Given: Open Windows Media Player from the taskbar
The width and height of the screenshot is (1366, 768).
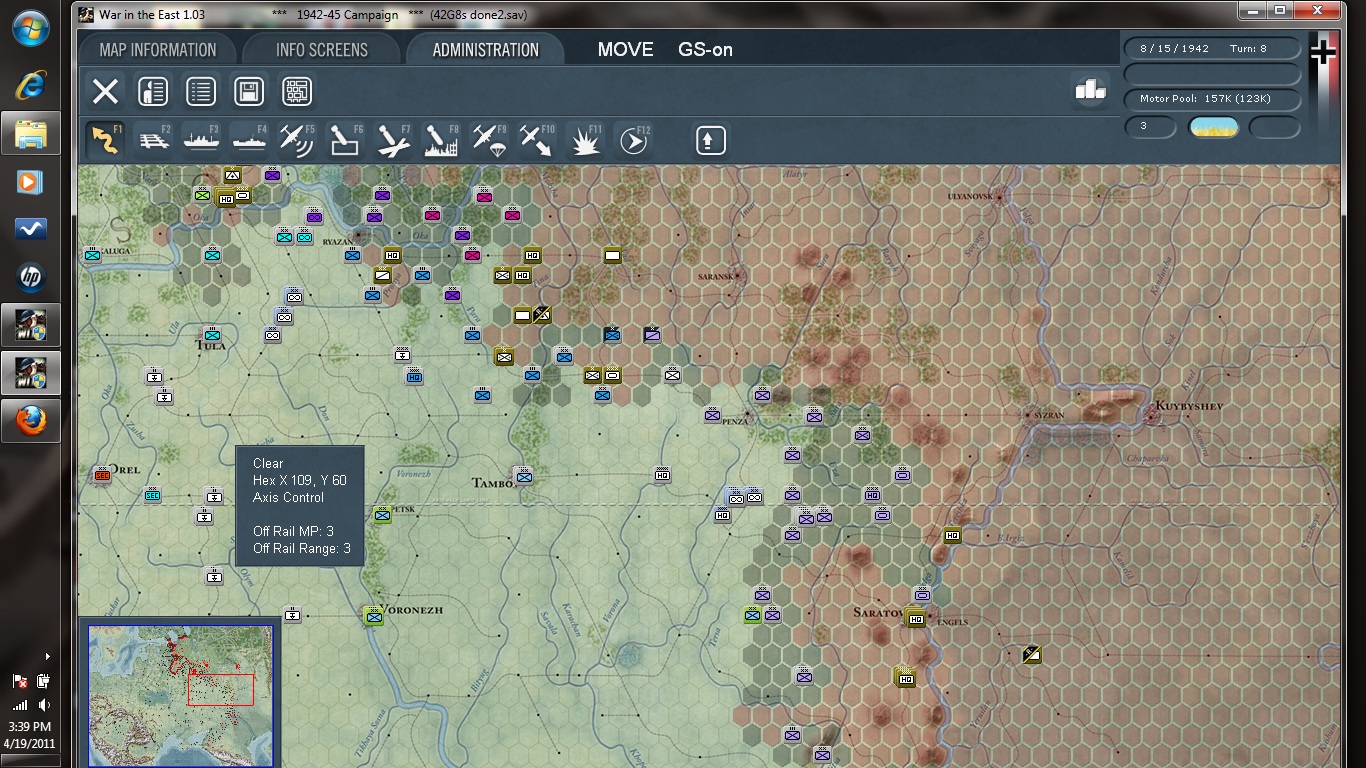Looking at the screenshot, I should pos(31,182).
